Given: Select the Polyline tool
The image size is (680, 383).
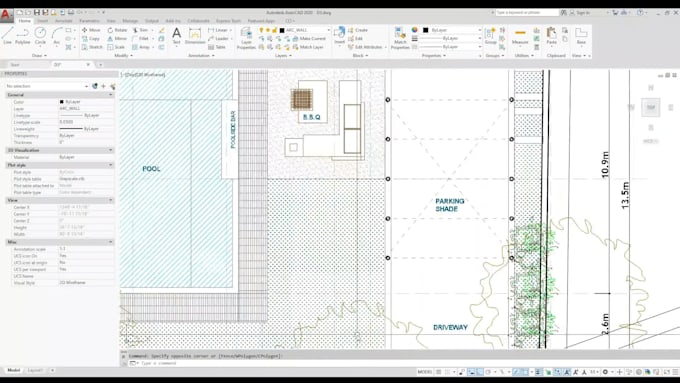Looking at the screenshot, I should (23, 36).
